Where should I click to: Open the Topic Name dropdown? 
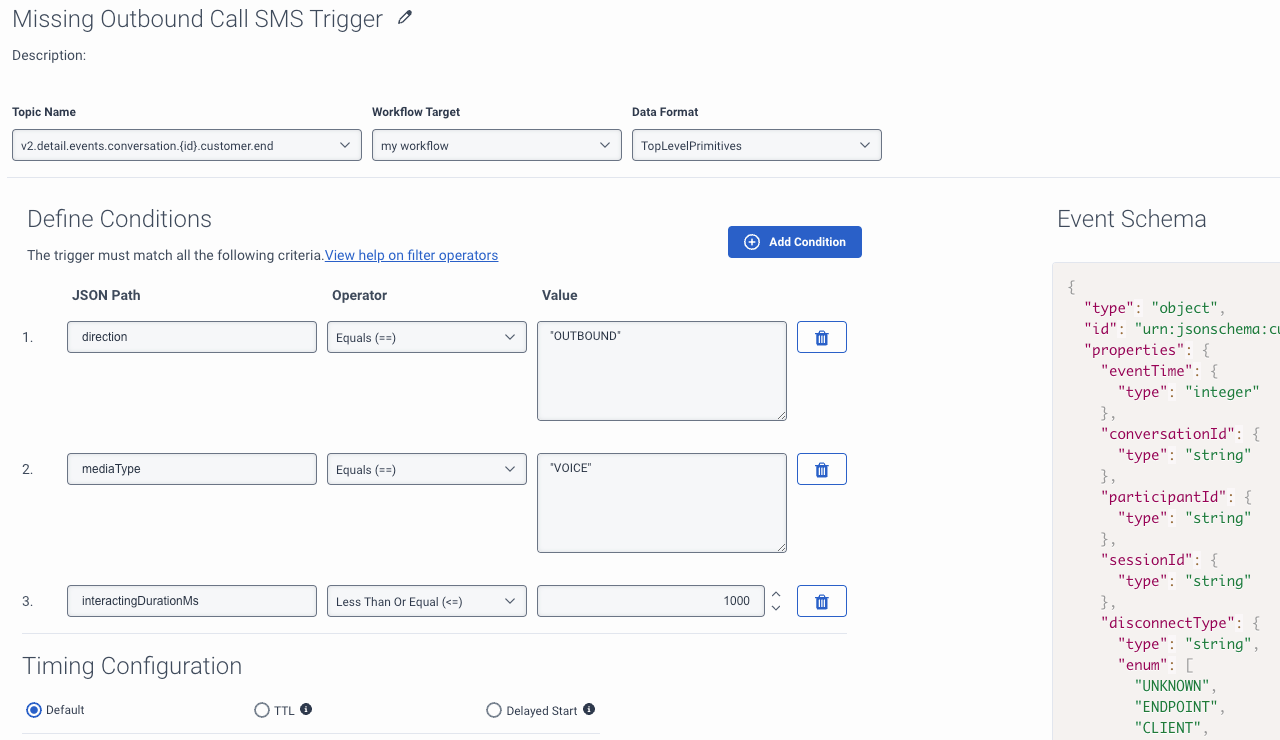tap(187, 146)
